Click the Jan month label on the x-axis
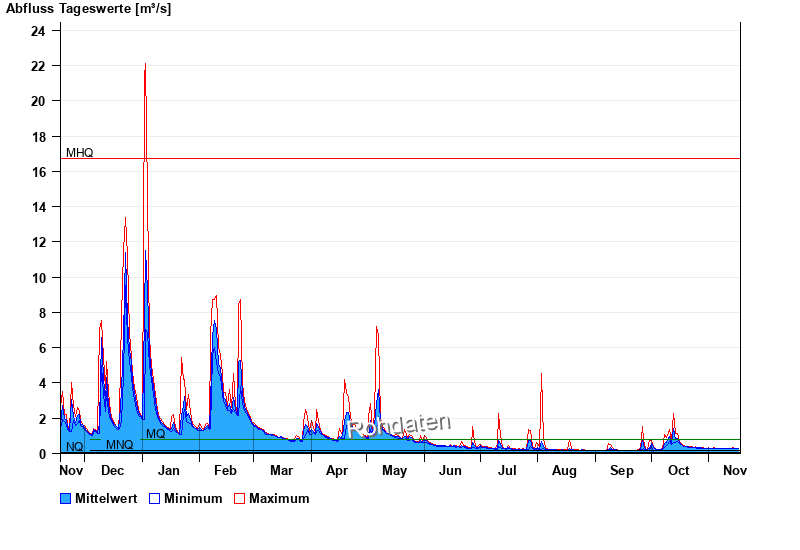The image size is (800, 550). [x=169, y=470]
